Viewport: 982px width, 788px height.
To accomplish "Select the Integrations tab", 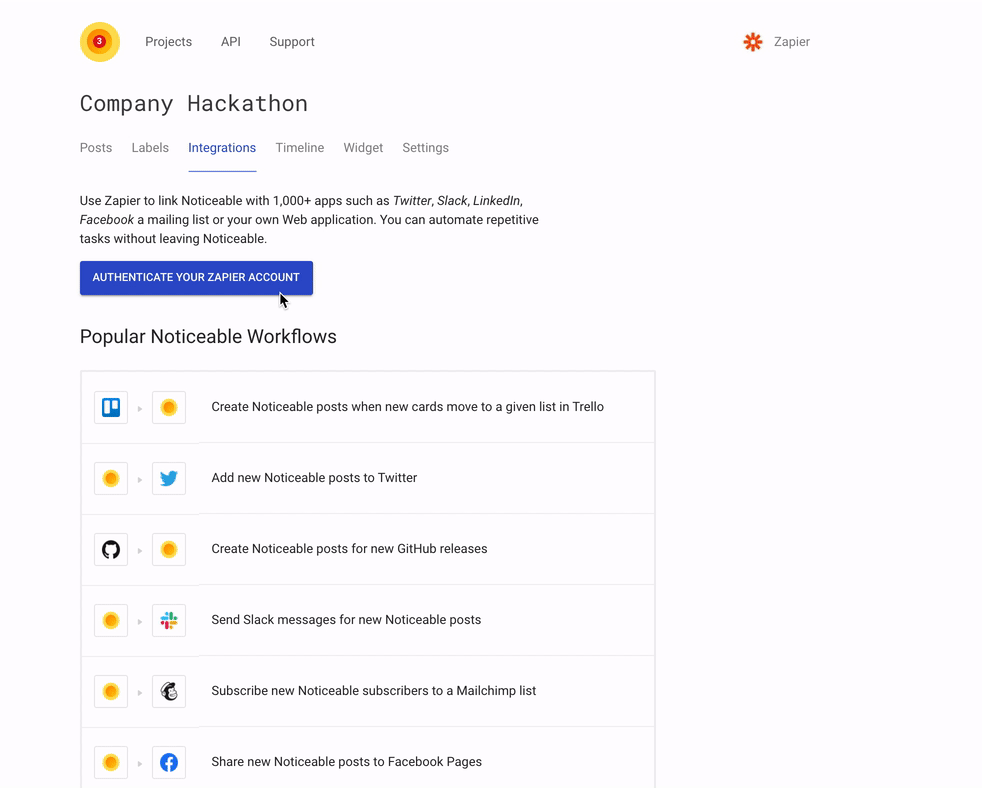I will (222, 148).
